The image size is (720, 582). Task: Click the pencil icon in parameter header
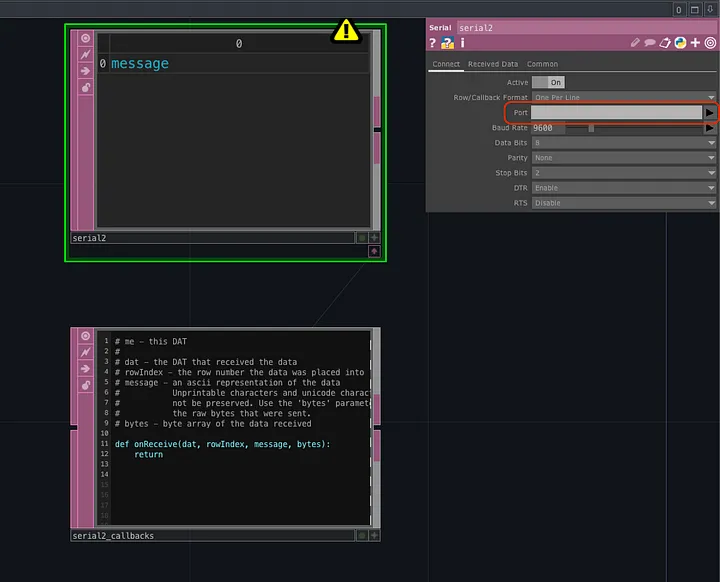click(634, 43)
